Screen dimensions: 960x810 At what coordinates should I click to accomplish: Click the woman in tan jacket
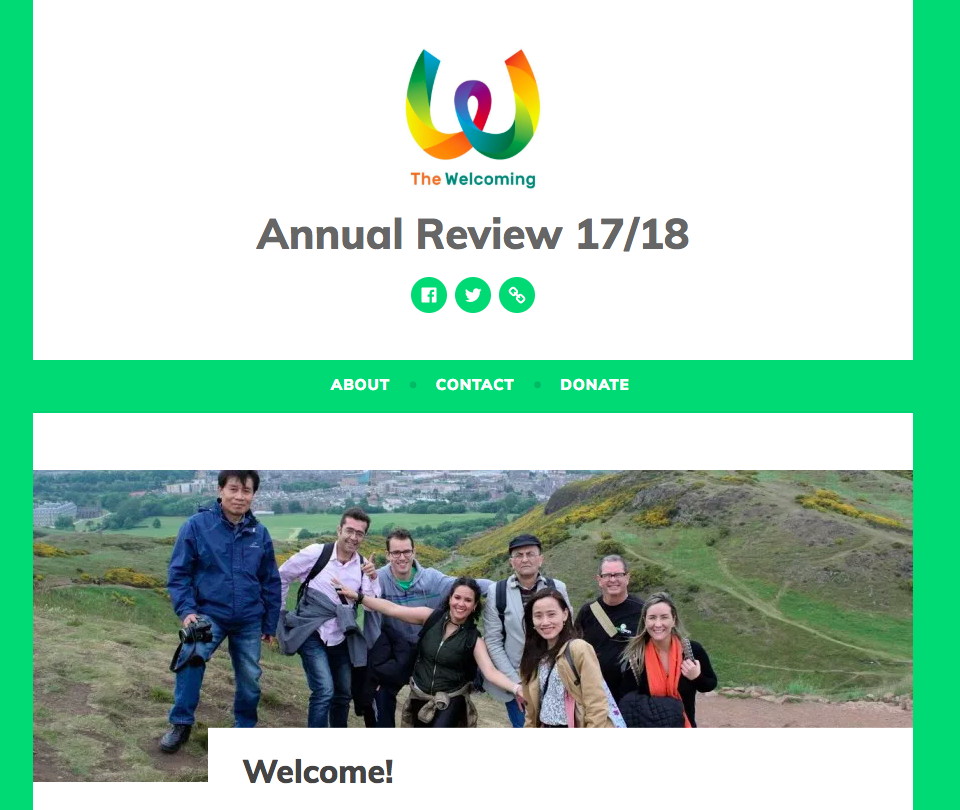coord(560,660)
